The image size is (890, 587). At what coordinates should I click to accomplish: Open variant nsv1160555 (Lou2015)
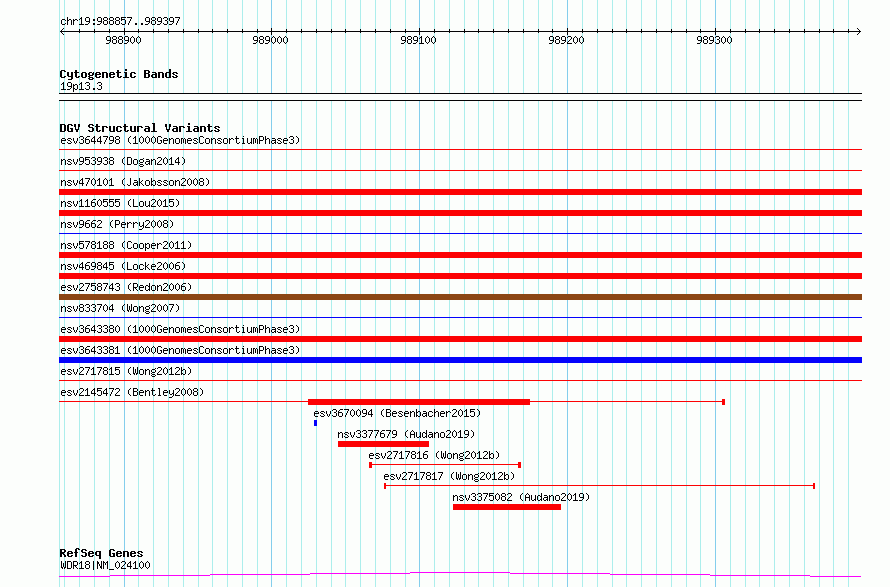click(120, 203)
